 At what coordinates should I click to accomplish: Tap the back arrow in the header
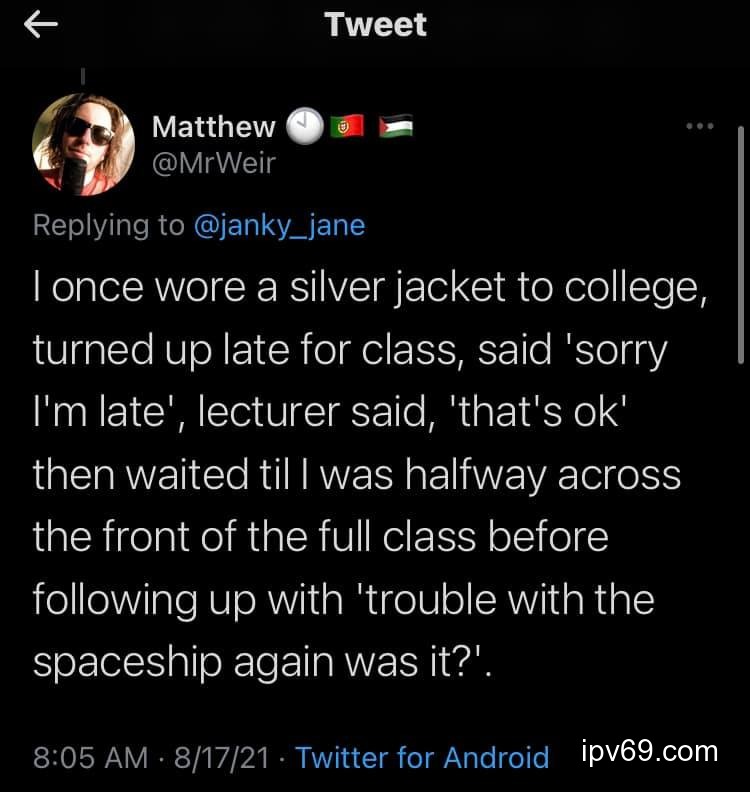click(x=43, y=26)
